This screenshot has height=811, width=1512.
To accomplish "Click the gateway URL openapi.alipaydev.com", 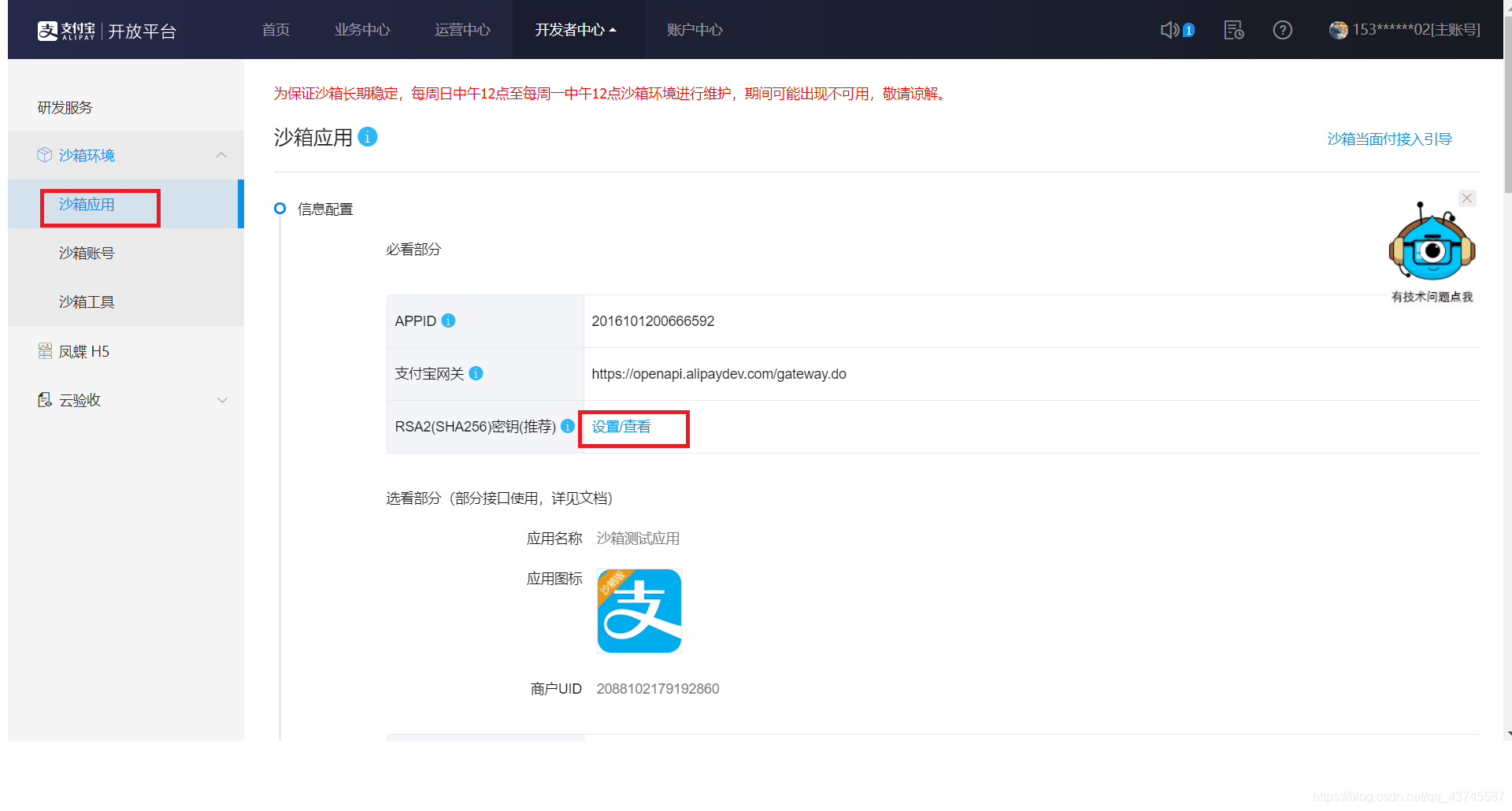I will (x=719, y=373).
